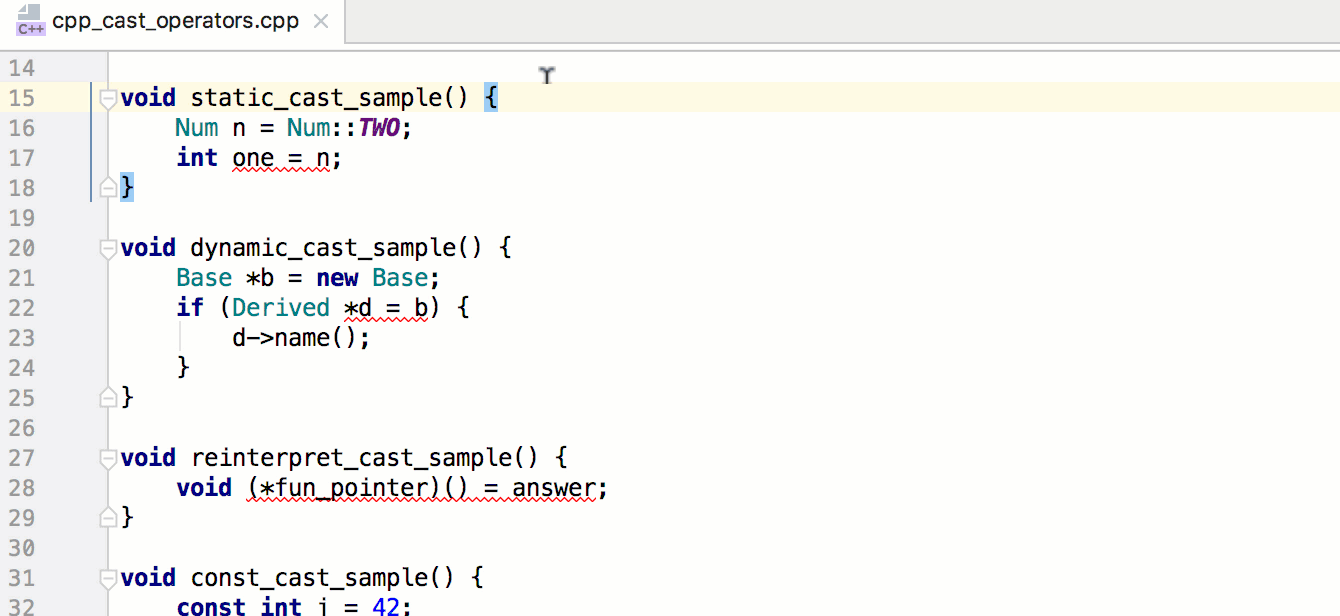Click 'Num' type at start of line 16
Viewport: 1340px width, 616px height.
point(197,128)
